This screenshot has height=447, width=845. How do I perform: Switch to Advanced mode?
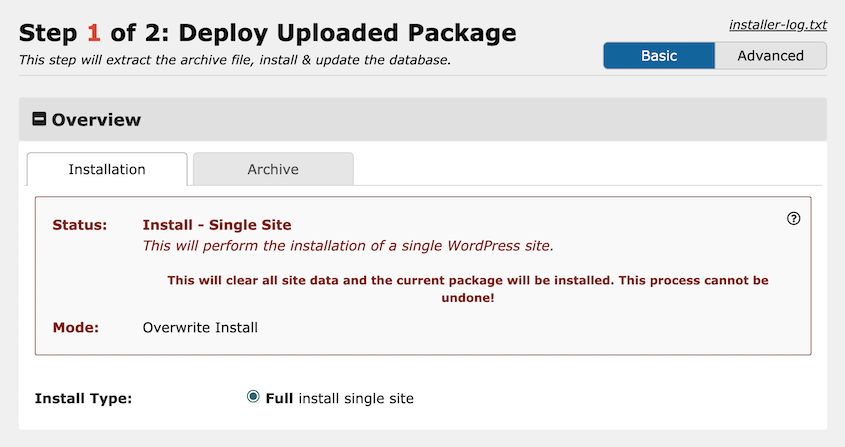[770, 56]
